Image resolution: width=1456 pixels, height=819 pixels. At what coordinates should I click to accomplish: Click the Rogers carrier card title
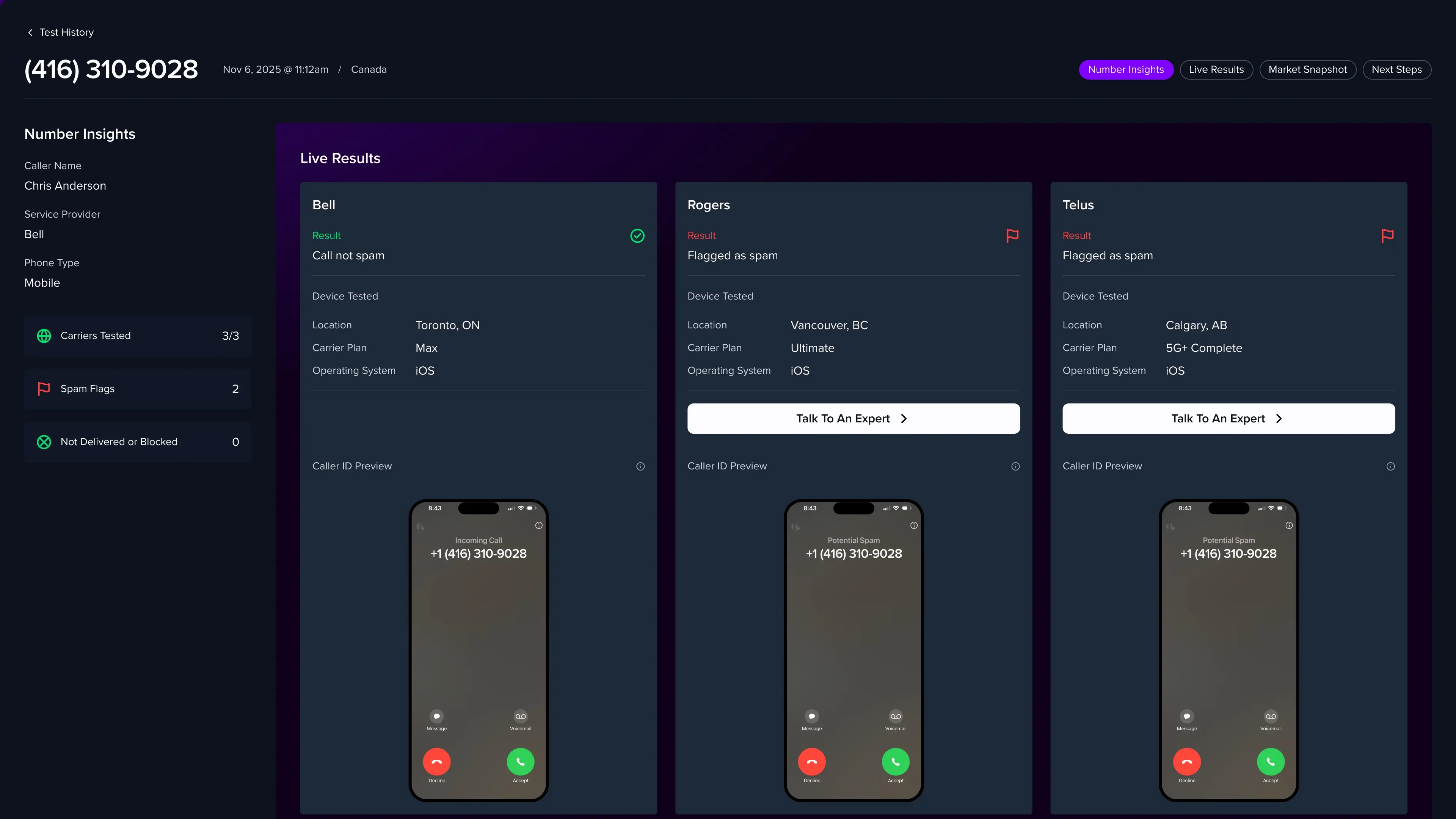pyautogui.click(x=708, y=205)
